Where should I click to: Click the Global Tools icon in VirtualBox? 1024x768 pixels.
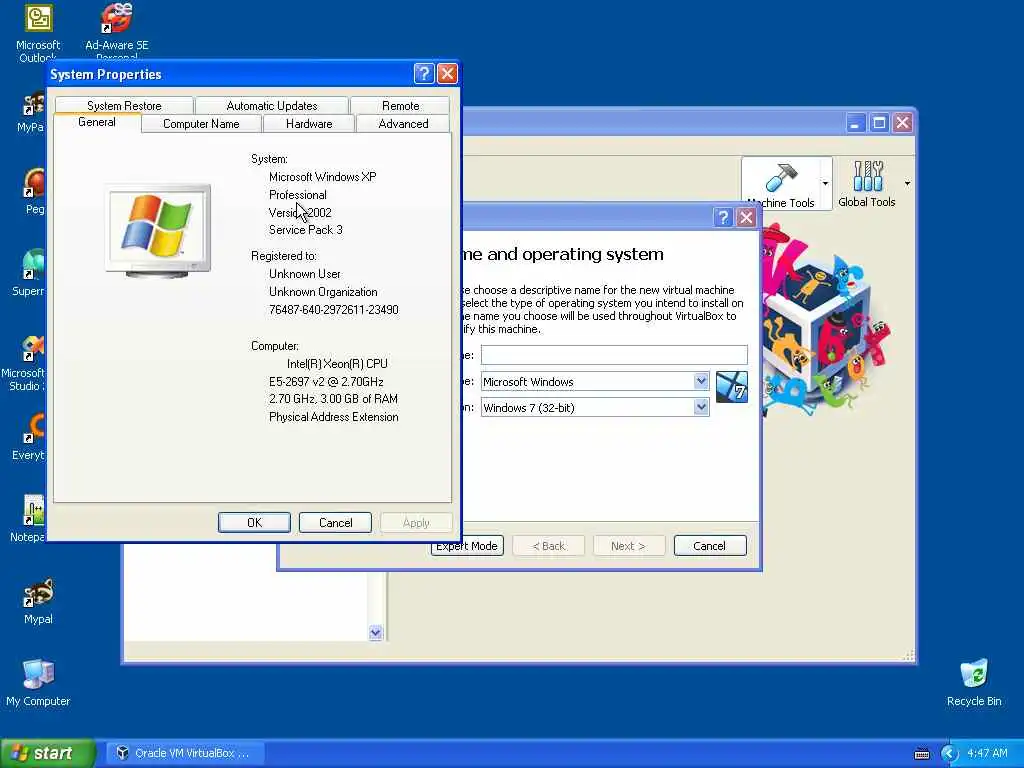pyautogui.click(x=867, y=184)
